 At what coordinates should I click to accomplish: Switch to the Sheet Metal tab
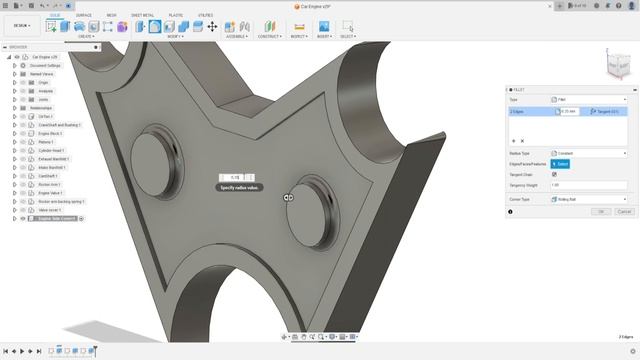click(142, 15)
